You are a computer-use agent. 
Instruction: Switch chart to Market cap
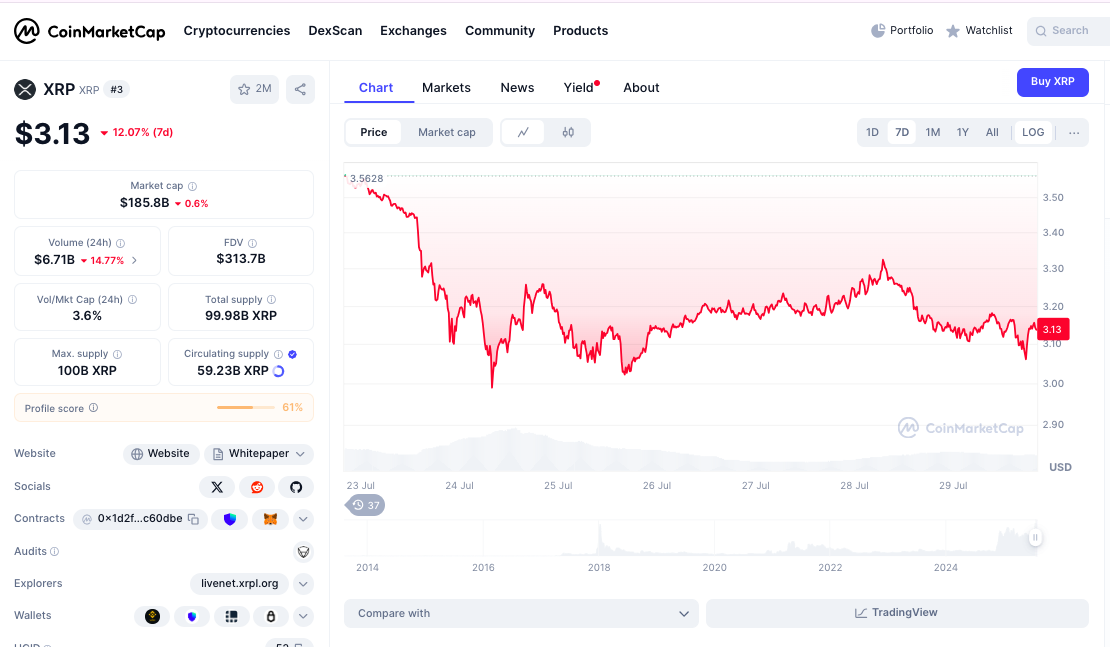pyautogui.click(x=447, y=132)
